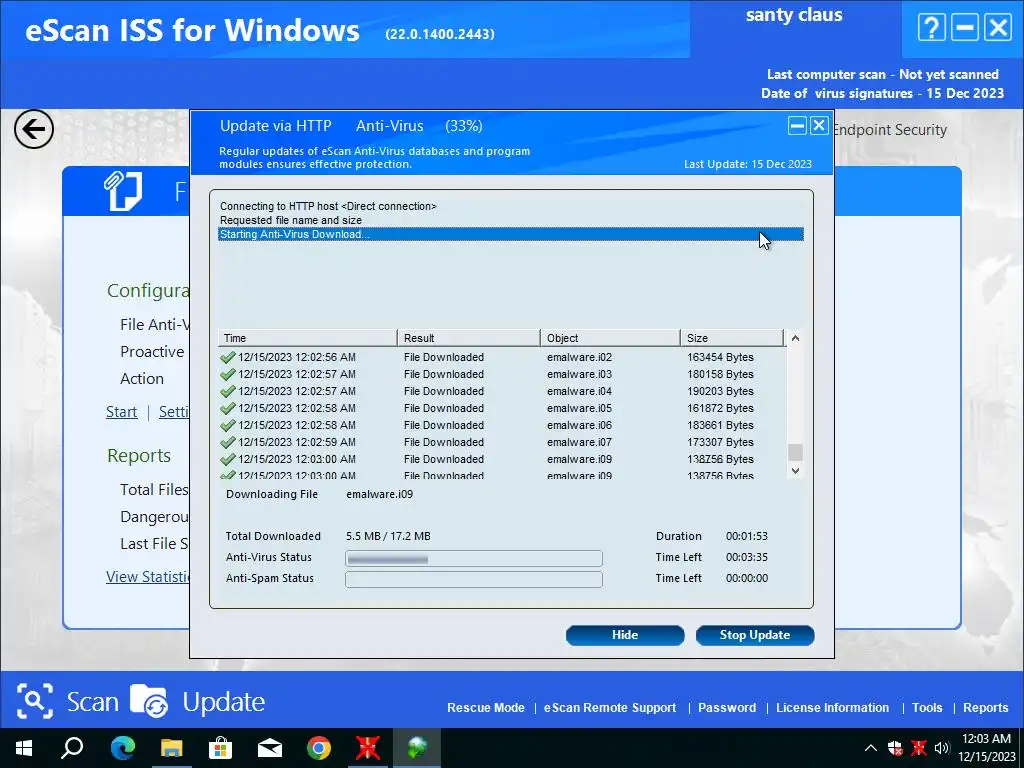Click red eScan tray icon

click(x=918, y=748)
